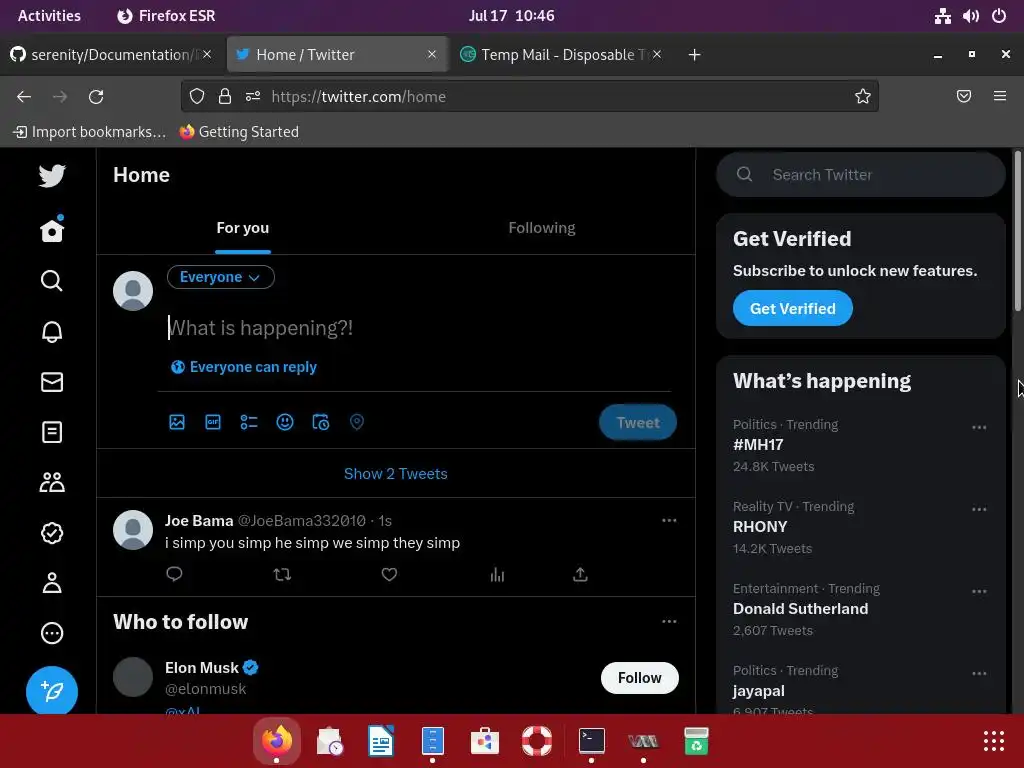Screen dimensions: 1024x768
Task: Click the page vertical scrollbar
Action: pyautogui.click(x=1017, y=231)
